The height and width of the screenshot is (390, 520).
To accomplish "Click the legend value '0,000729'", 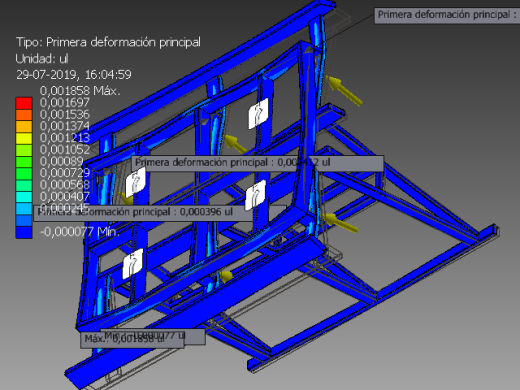I will (x=65, y=173).
